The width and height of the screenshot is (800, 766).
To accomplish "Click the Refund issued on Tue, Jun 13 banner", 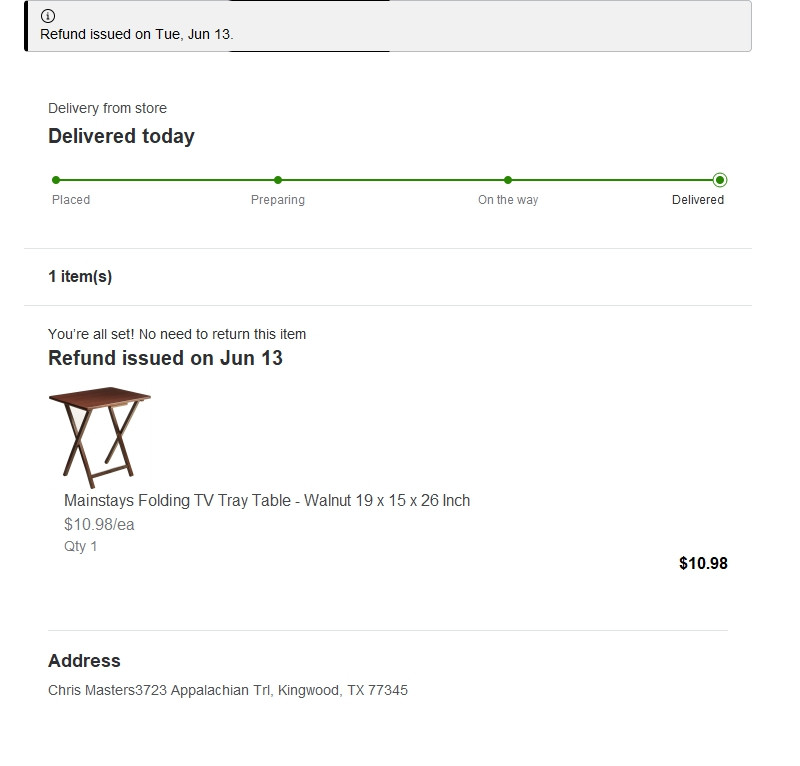I will [388, 26].
